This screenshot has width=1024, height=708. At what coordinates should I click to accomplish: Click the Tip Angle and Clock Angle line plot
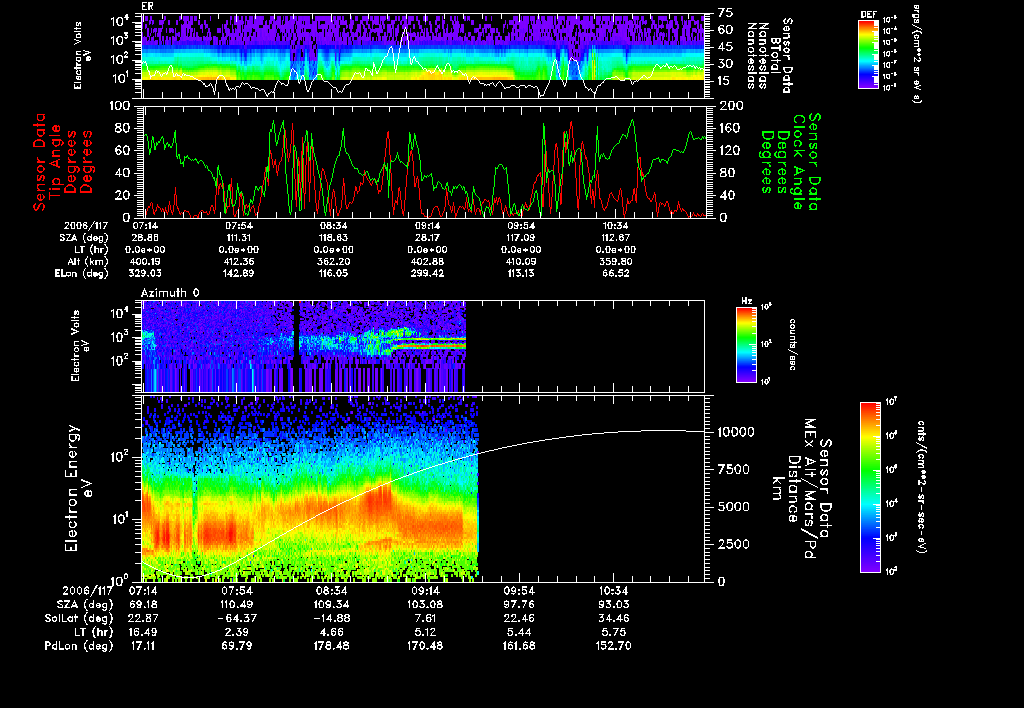(423, 161)
